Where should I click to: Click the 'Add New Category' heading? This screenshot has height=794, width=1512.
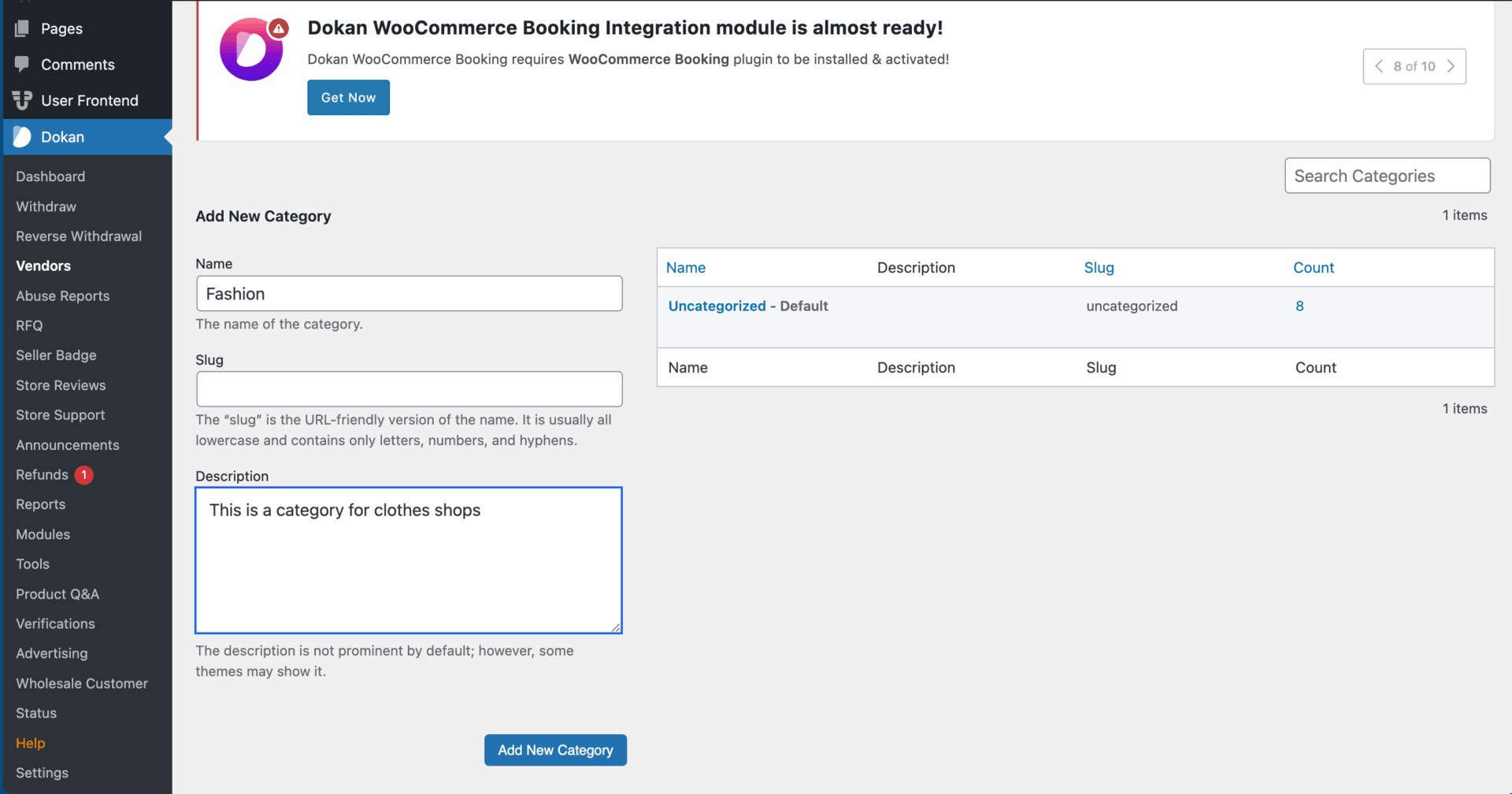(x=263, y=216)
